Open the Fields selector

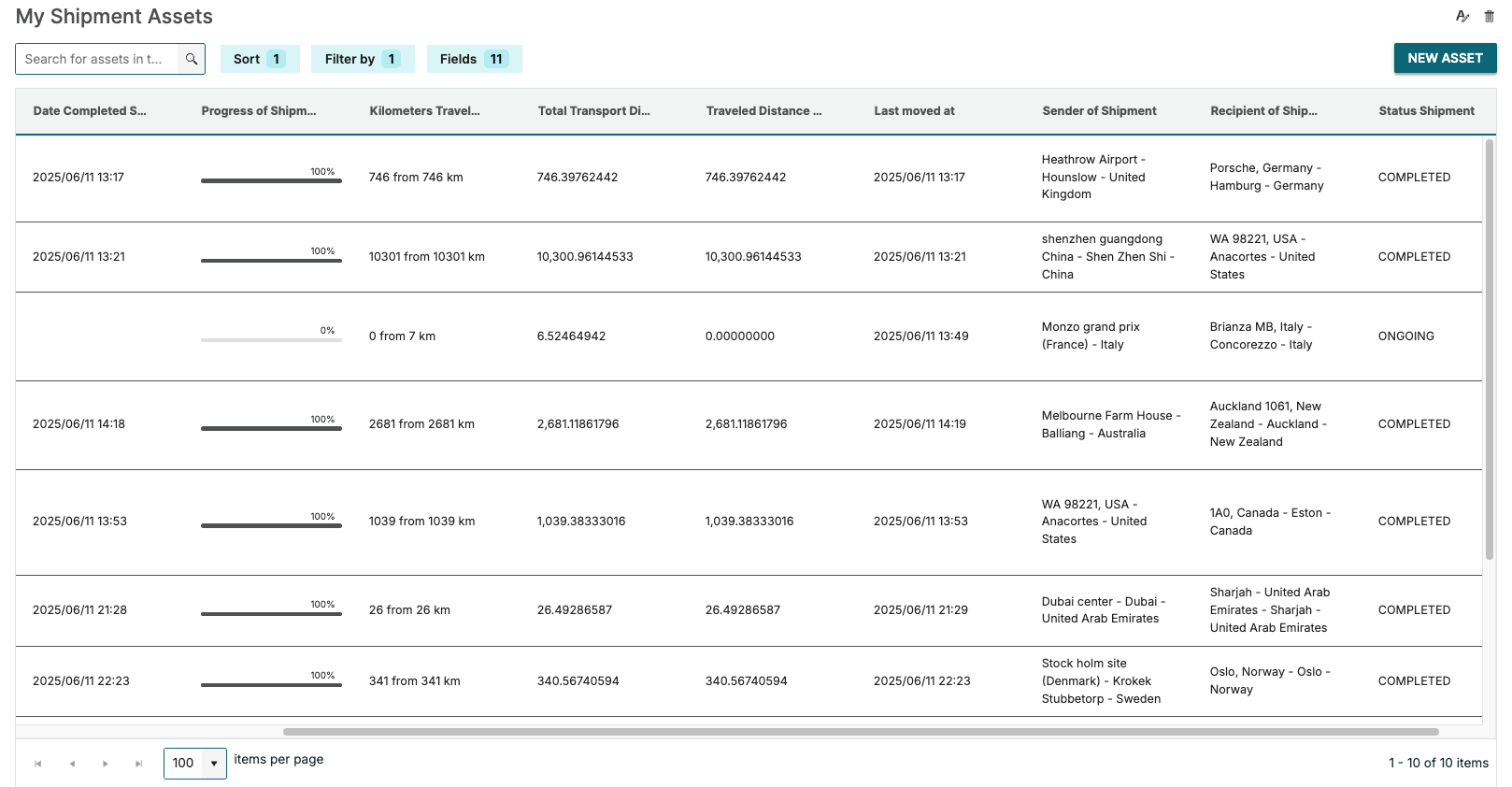point(474,59)
